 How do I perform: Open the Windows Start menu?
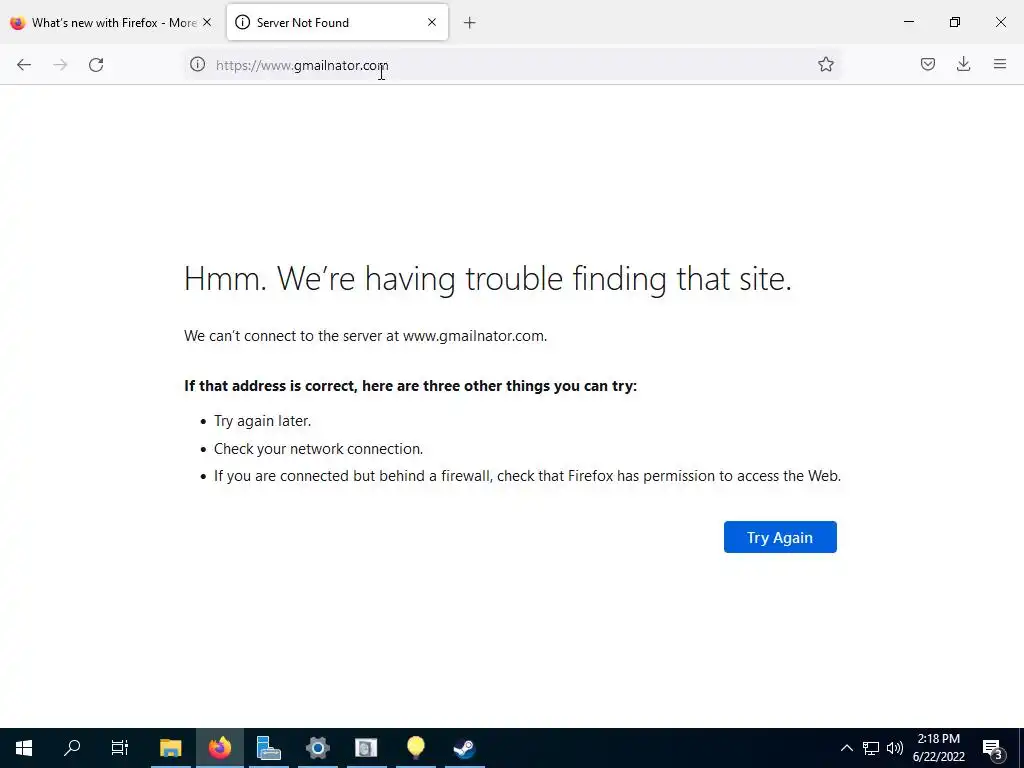coord(24,748)
